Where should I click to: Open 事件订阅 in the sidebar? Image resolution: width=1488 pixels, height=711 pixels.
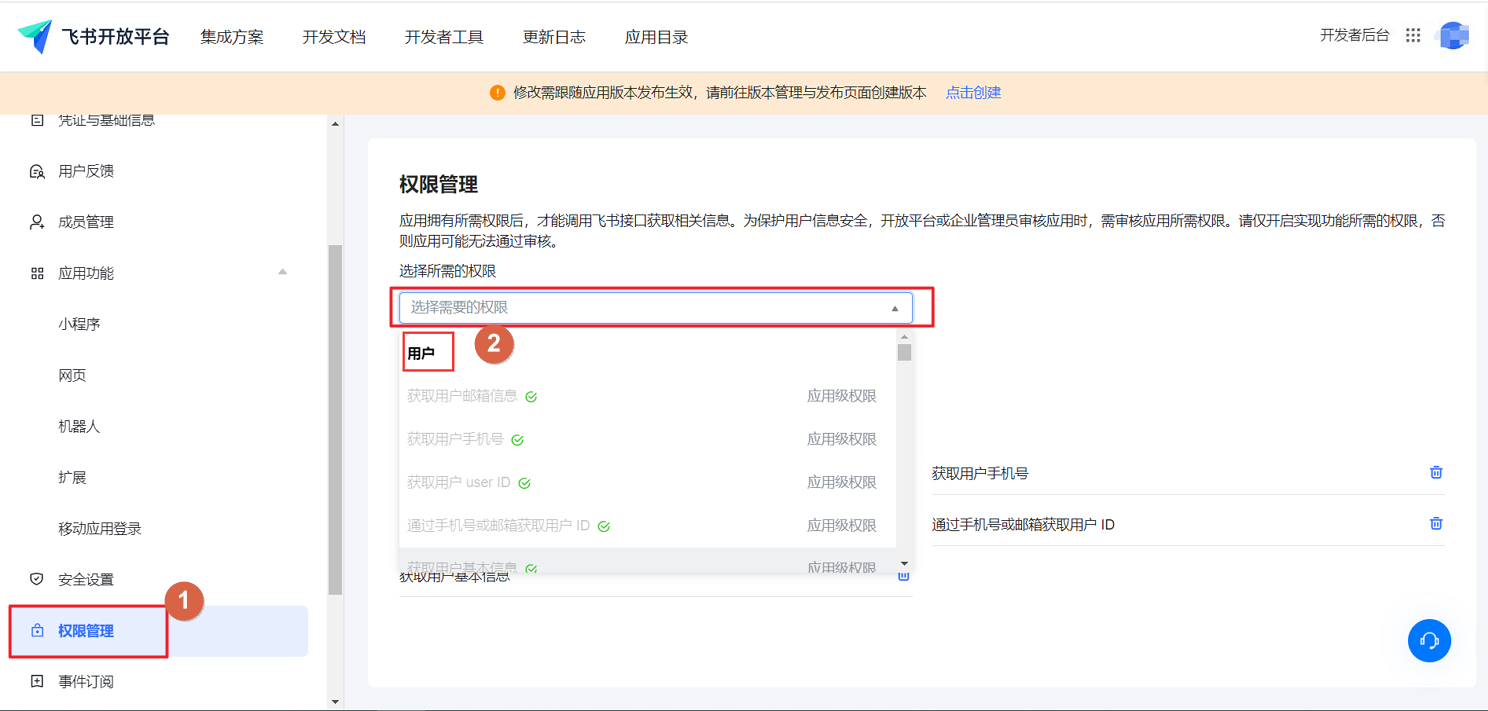pyautogui.click(x=86, y=682)
